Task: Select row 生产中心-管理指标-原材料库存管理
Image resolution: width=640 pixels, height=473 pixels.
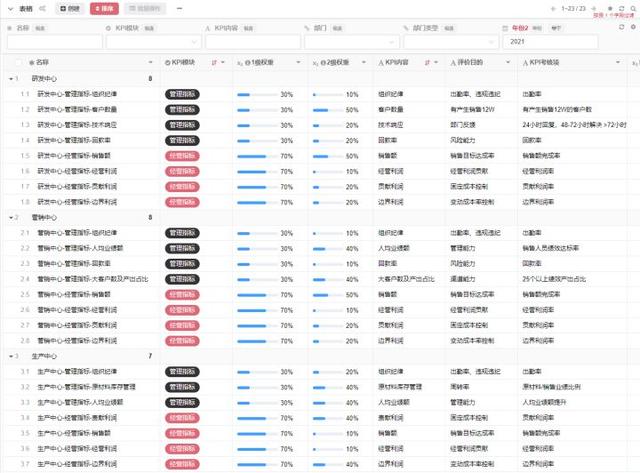Action: pos(86,387)
